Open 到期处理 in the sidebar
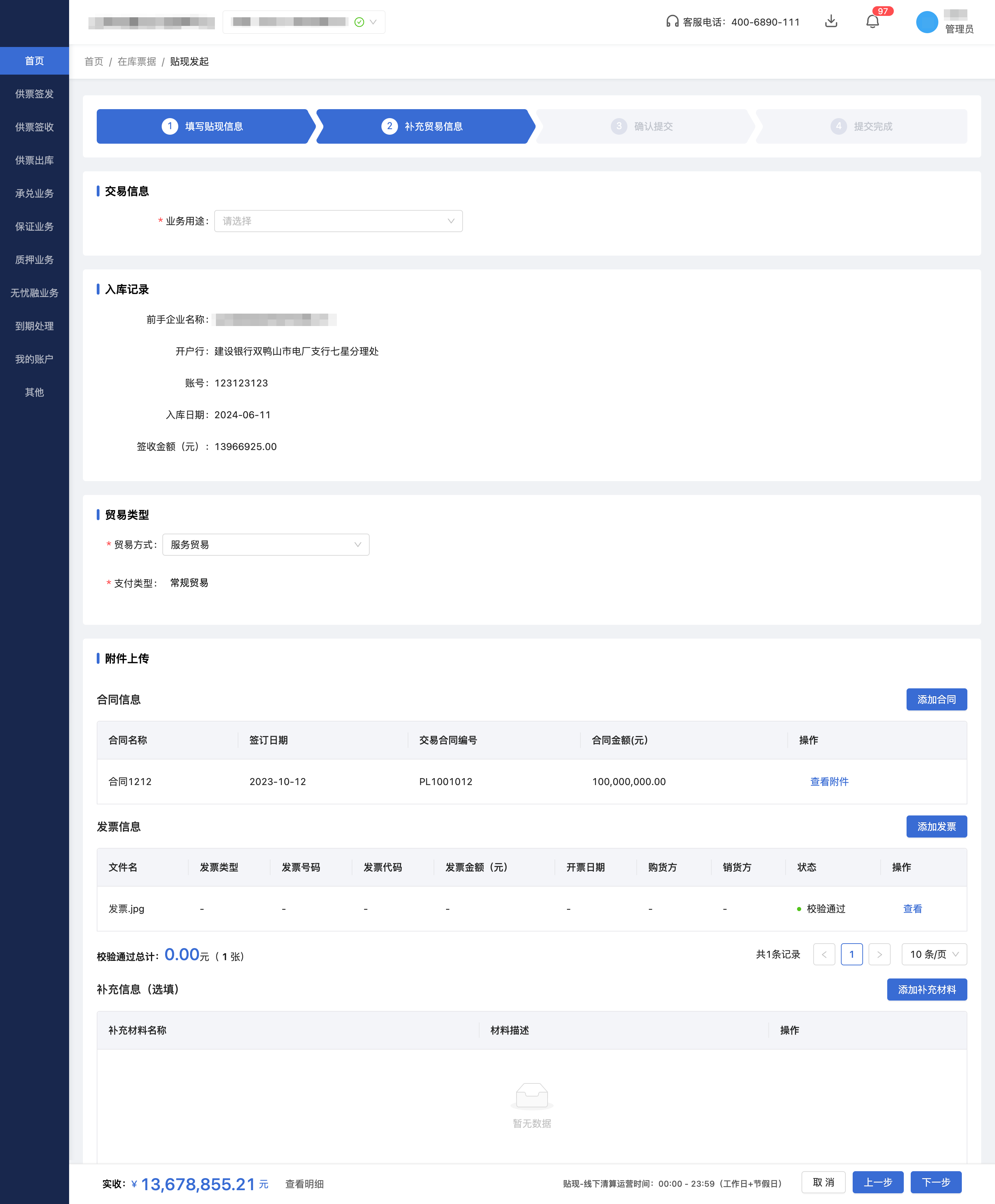 tap(35, 326)
